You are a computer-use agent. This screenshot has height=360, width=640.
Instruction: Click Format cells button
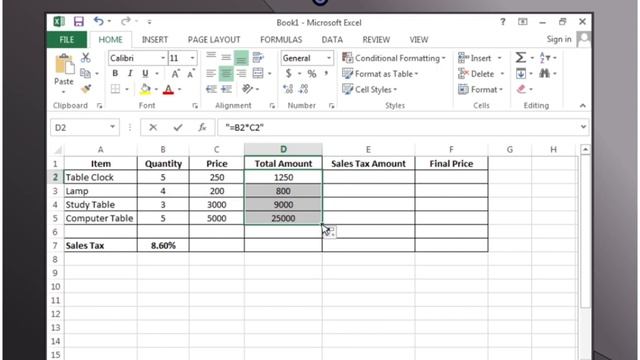click(x=480, y=89)
